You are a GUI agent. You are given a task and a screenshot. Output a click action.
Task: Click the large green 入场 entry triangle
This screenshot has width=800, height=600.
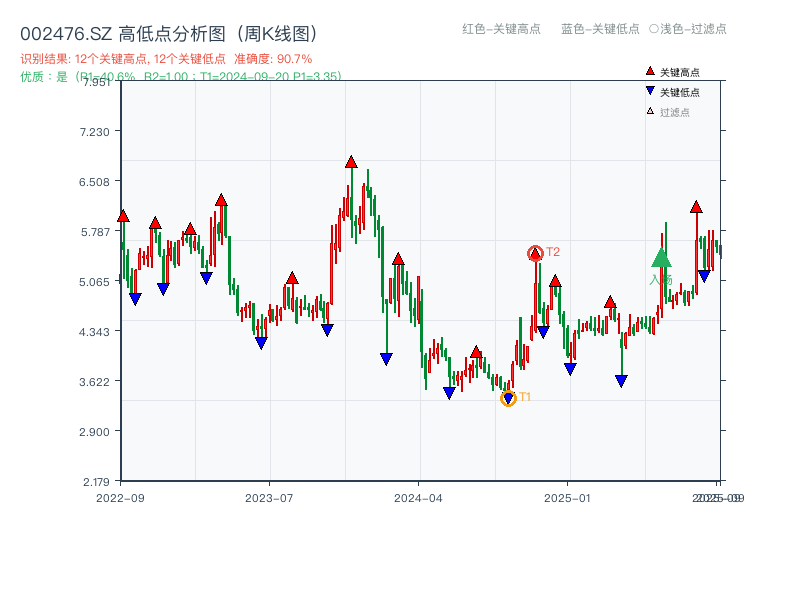(662, 258)
